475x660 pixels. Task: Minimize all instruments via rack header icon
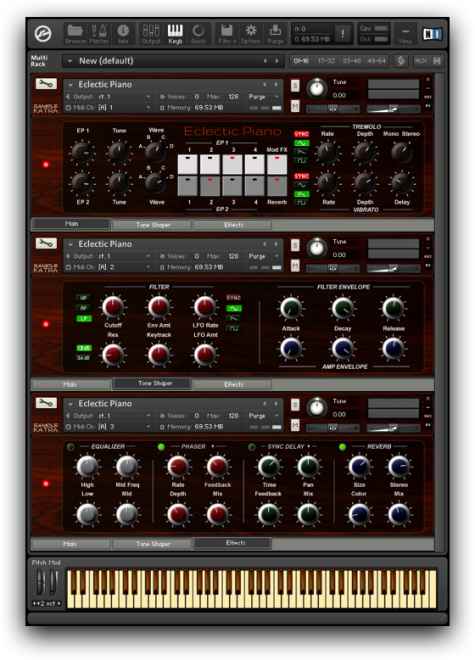click(x=437, y=61)
